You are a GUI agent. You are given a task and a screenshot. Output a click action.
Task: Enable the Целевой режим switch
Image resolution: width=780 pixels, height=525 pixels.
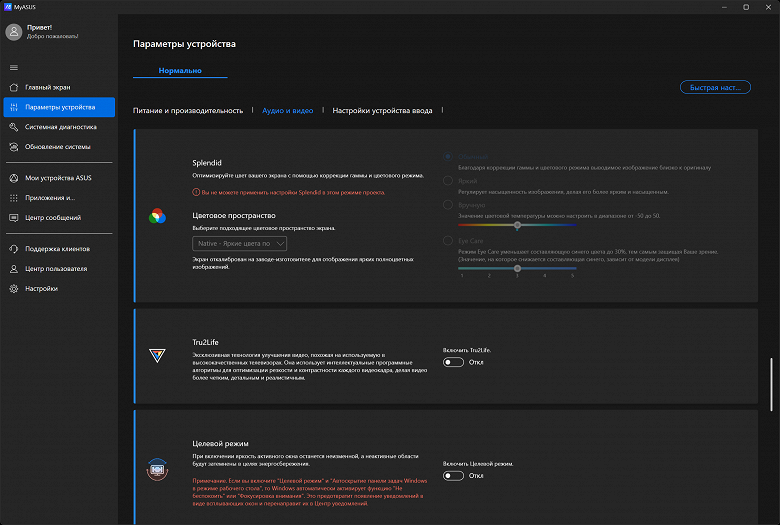coord(453,476)
